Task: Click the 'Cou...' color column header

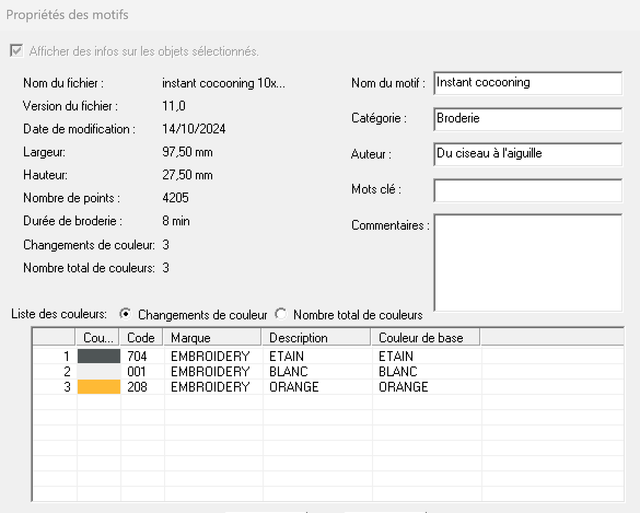Action: point(99,338)
